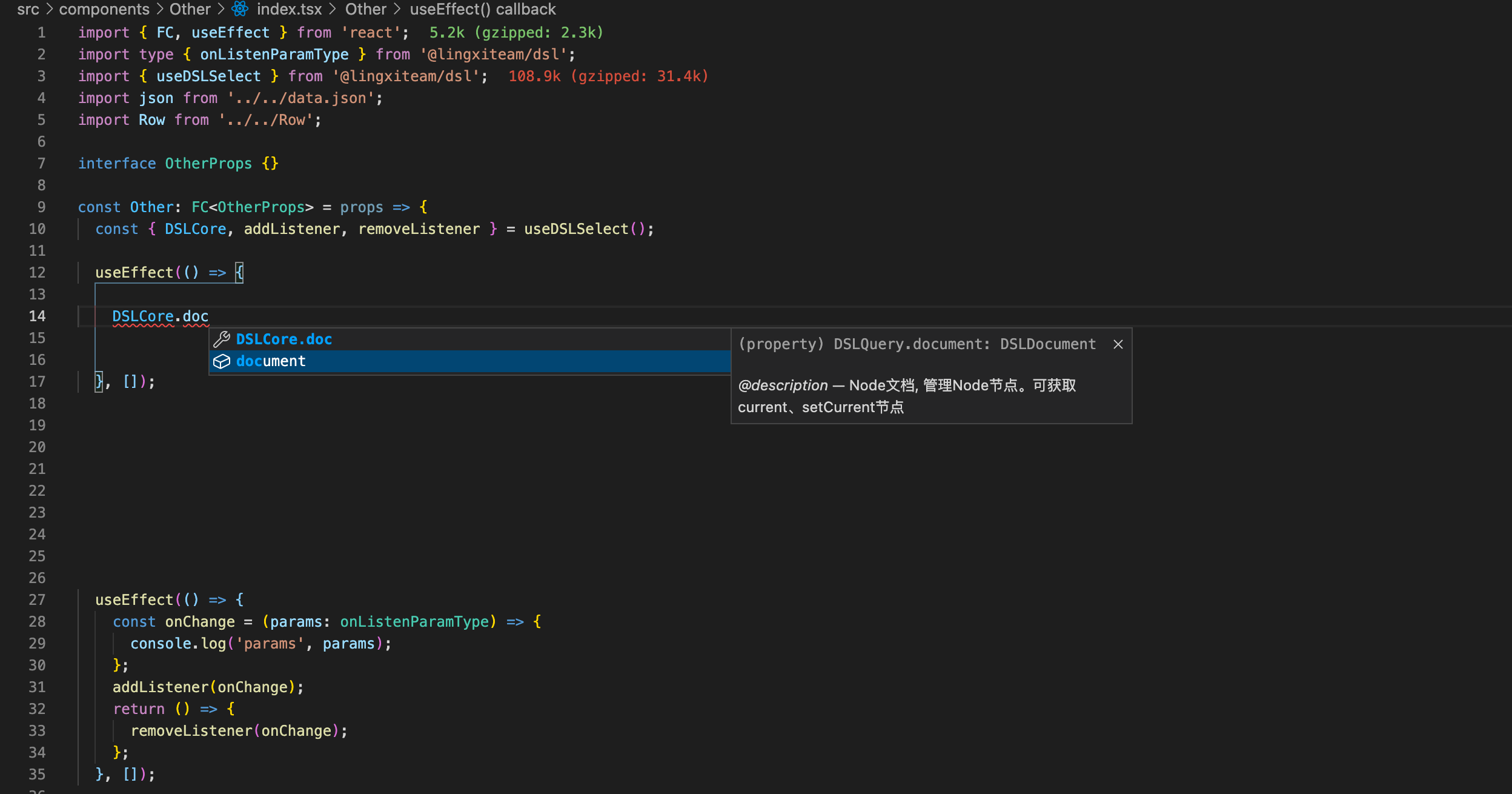The height and width of the screenshot is (794, 1512).
Task: Click the '5.2k (gzipped: 2.3k)' import cost text
Action: click(517, 33)
